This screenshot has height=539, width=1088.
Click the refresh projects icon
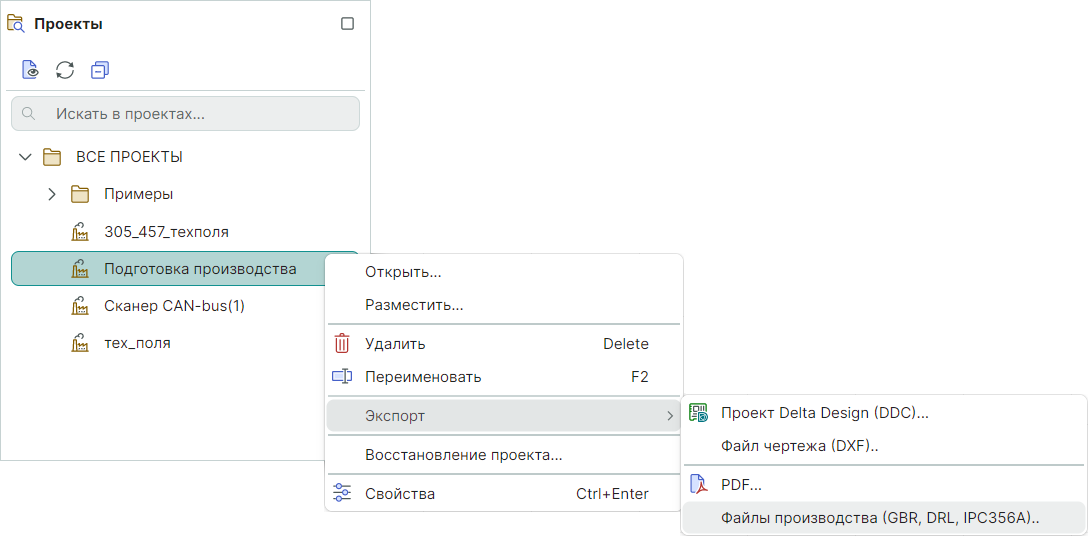coord(65,70)
